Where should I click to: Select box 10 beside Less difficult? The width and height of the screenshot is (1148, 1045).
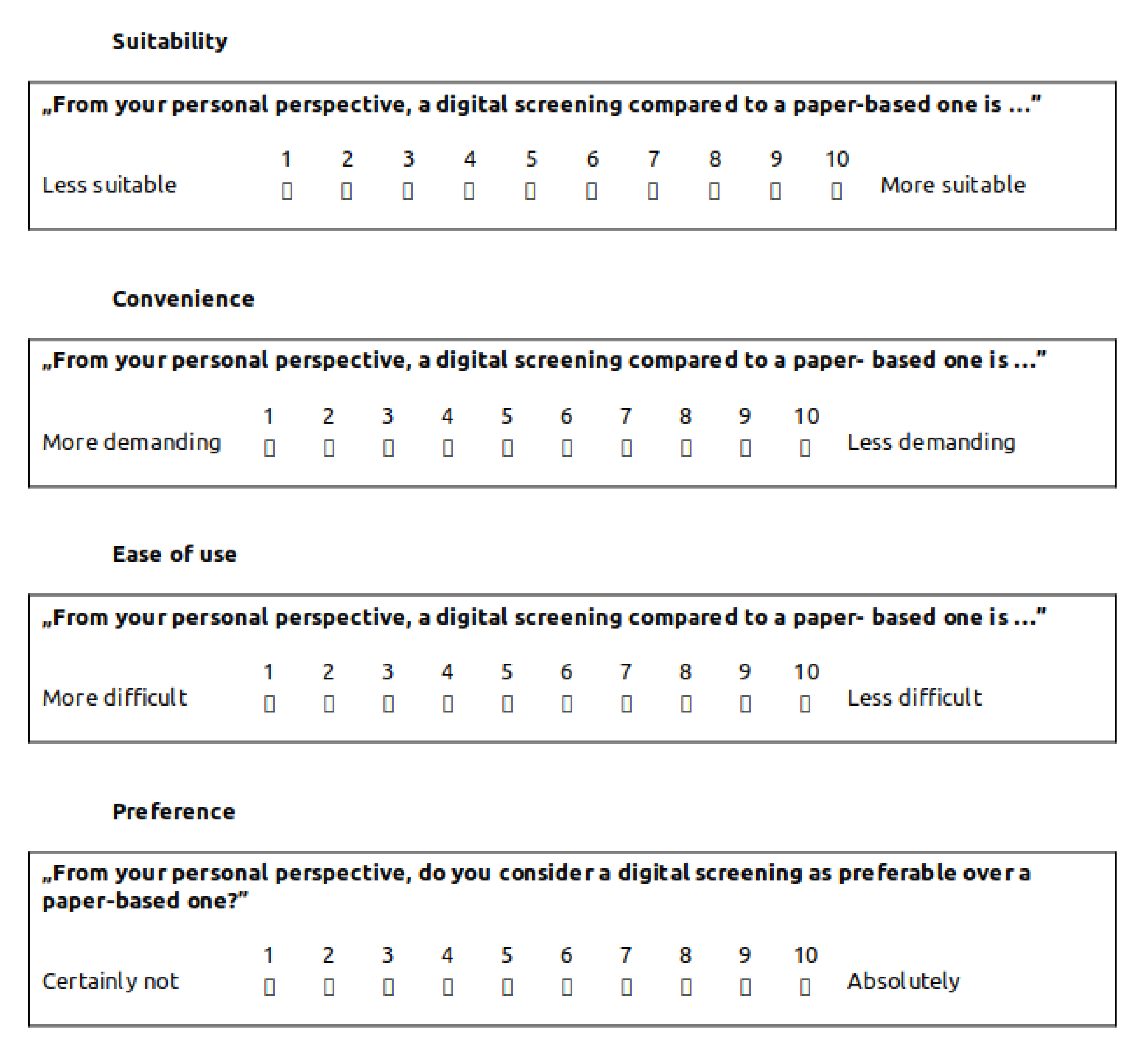point(805,704)
